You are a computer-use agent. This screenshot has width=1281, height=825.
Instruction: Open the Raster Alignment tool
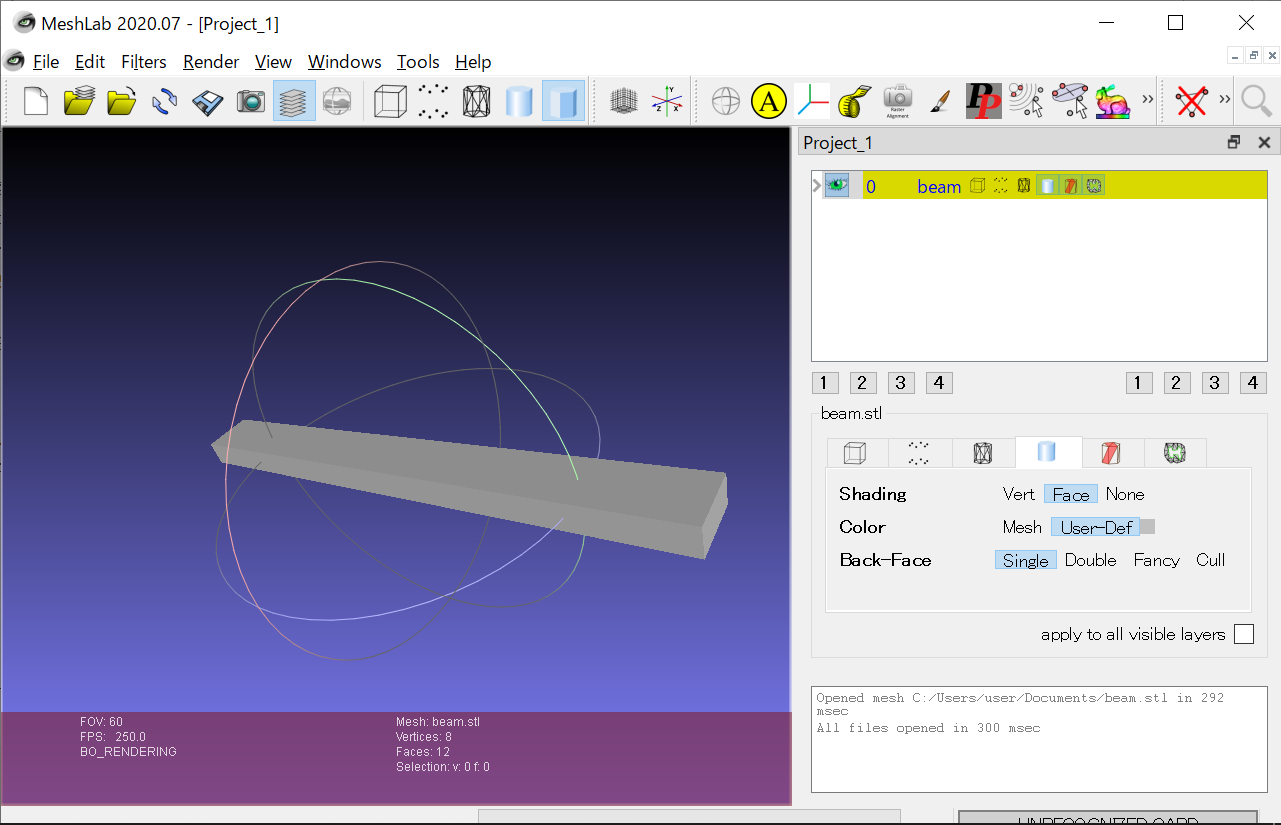pos(897,101)
